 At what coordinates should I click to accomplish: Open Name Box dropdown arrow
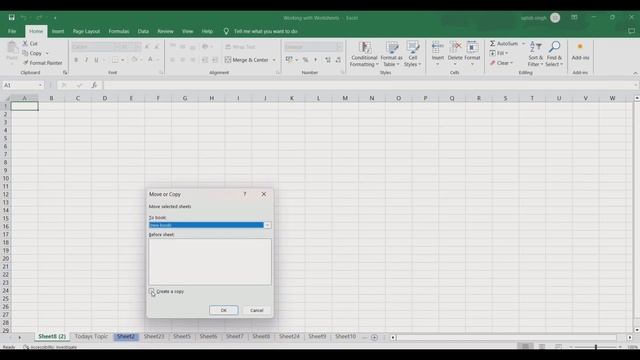pyautogui.click(x=40, y=85)
